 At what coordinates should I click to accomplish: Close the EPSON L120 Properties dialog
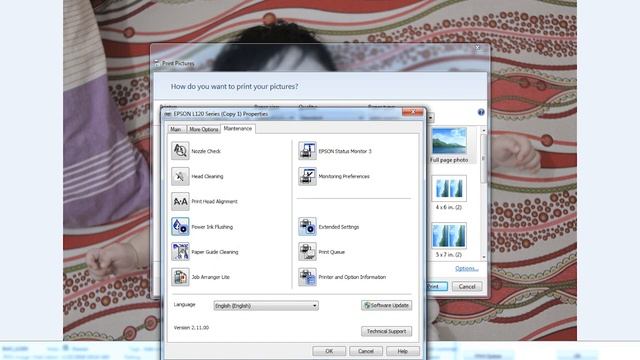click(413, 112)
